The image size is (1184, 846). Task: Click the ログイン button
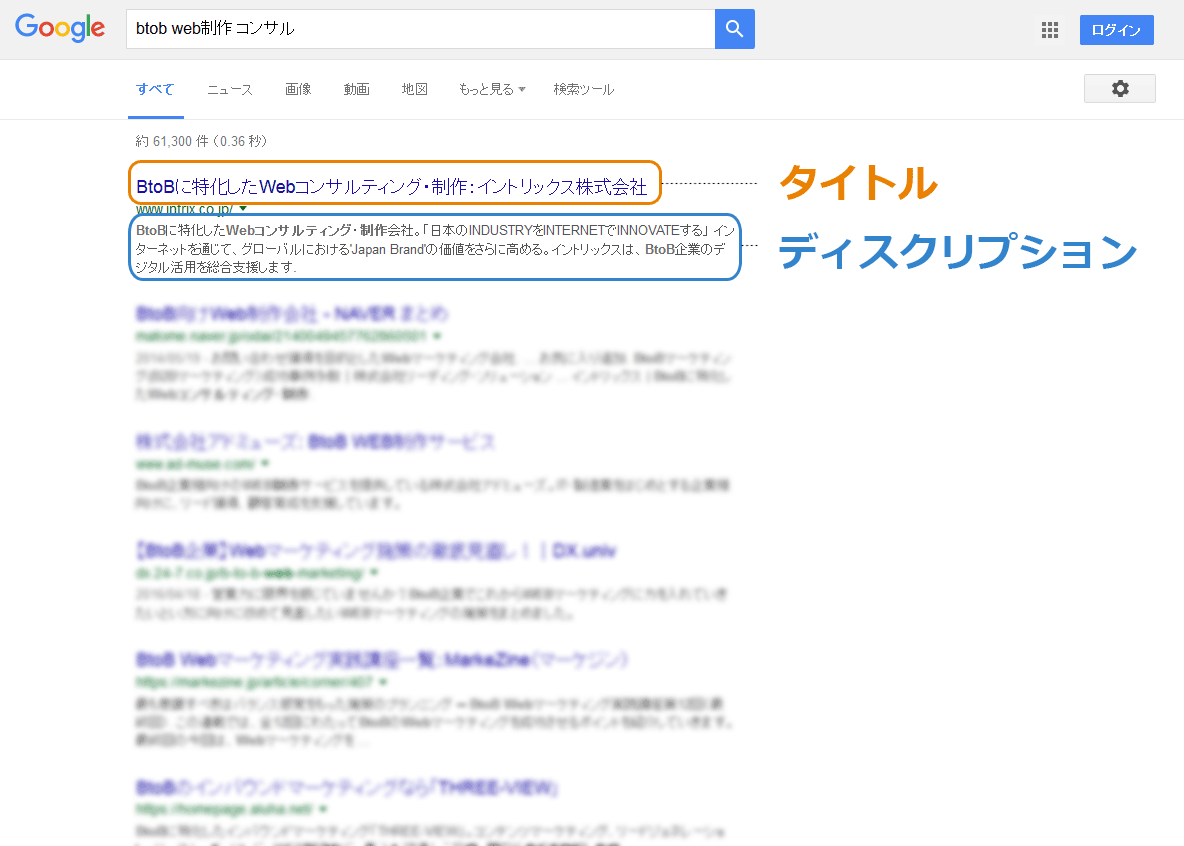click(x=1116, y=30)
